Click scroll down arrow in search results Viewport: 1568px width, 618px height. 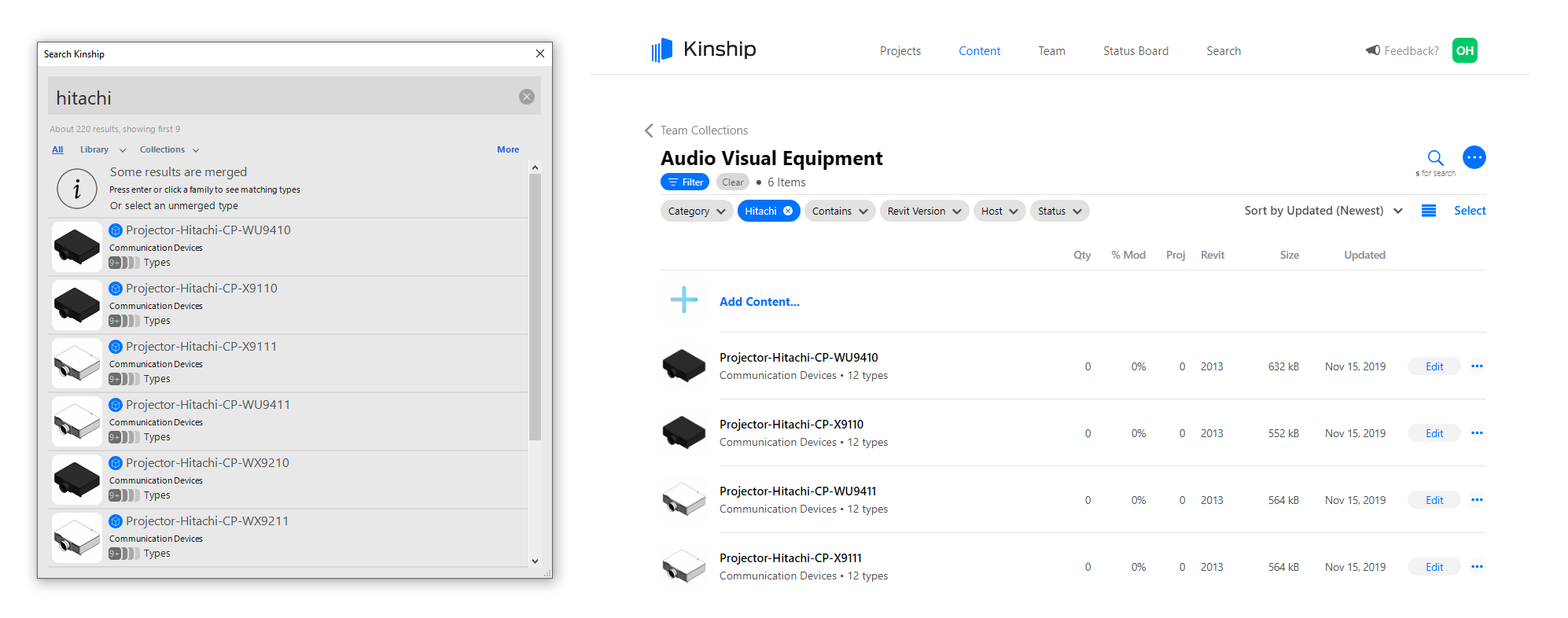point(535,561)
